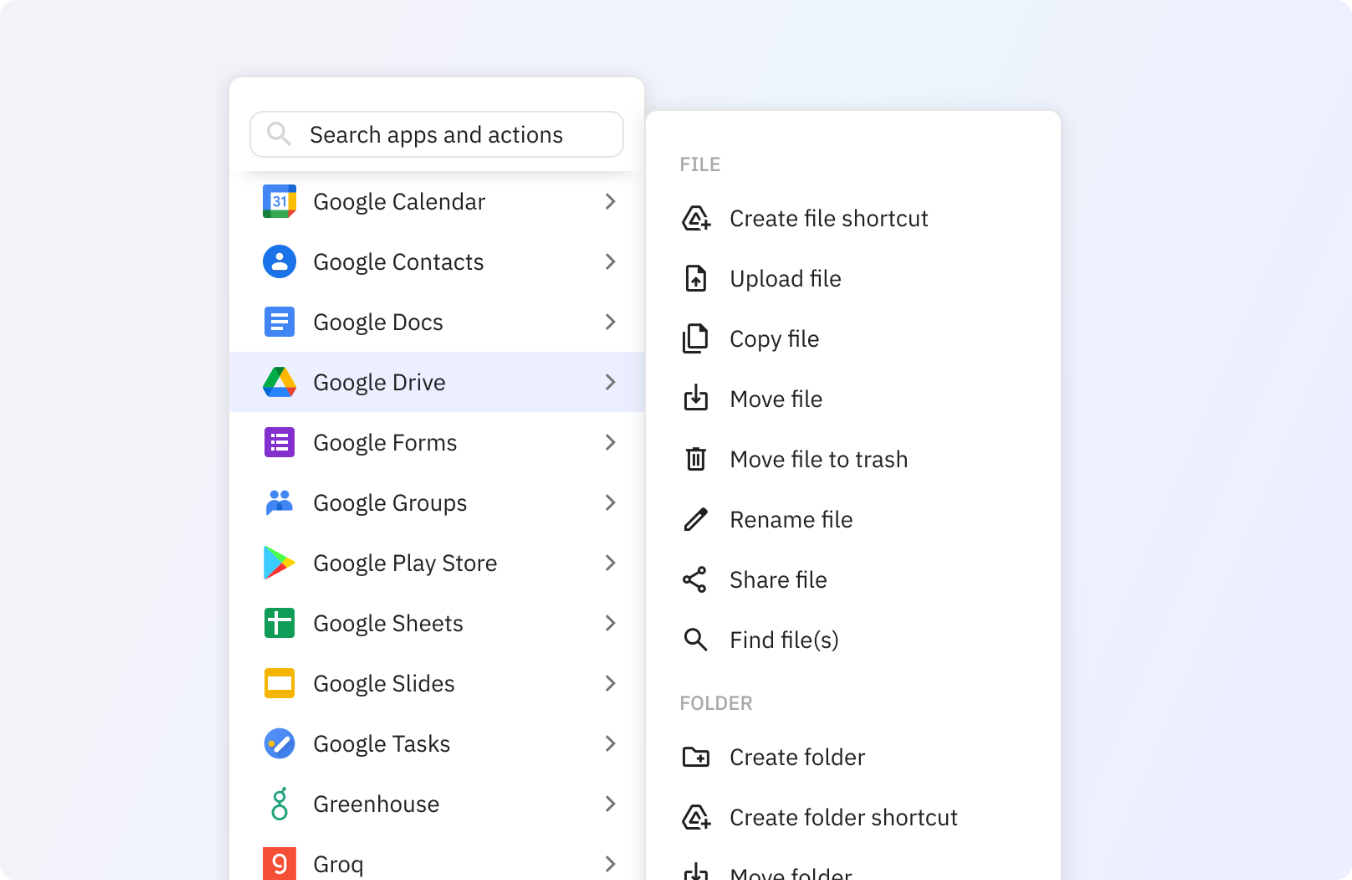Click the FILE section heading
1352x880 pixels.
coord(700,164)
